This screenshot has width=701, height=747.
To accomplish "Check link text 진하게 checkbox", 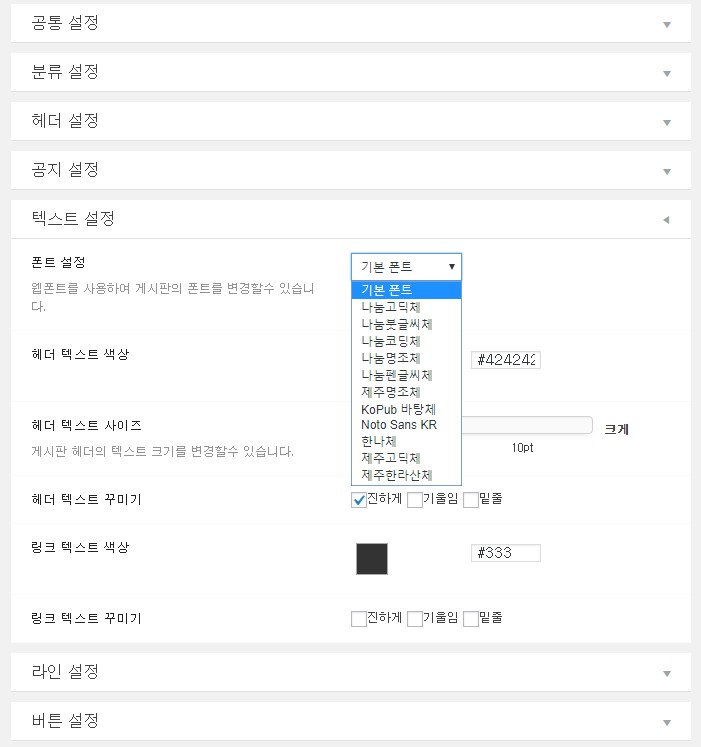I will [359, 619].
